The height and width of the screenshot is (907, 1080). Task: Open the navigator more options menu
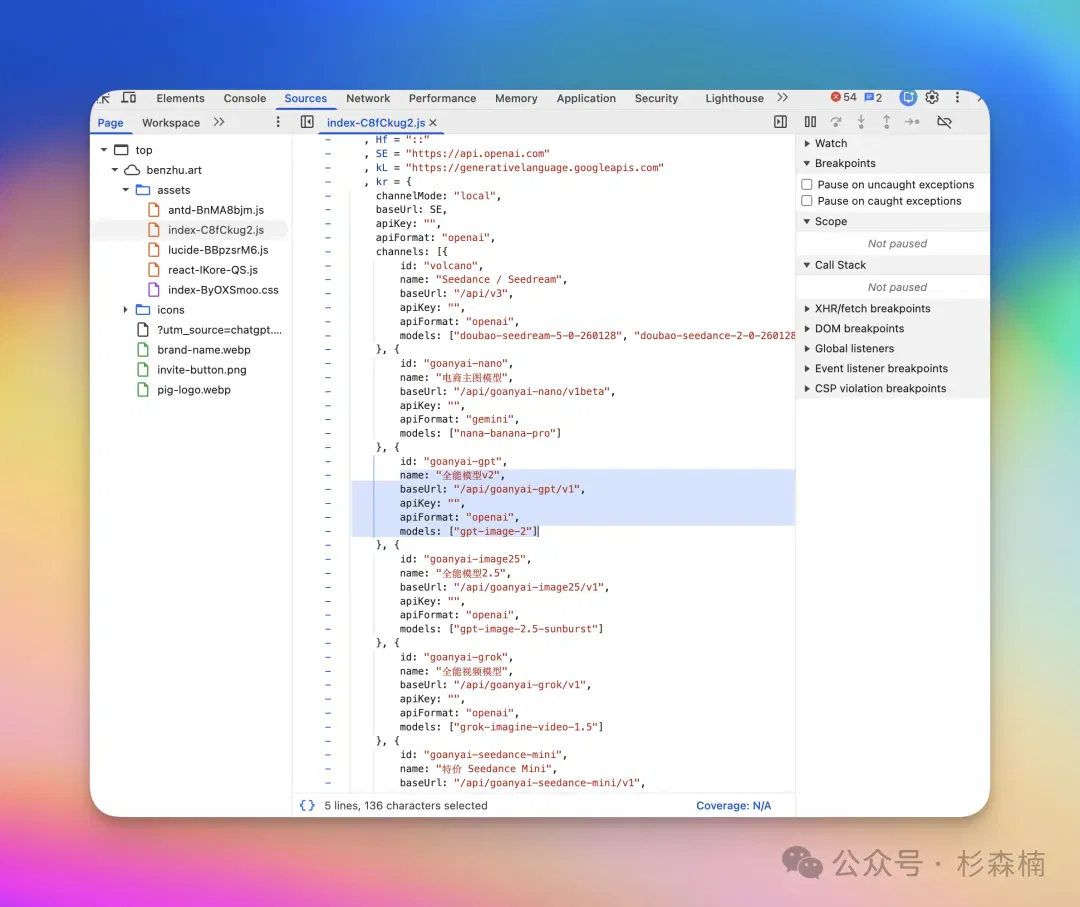pyautogui.click(x=278, y=122)
